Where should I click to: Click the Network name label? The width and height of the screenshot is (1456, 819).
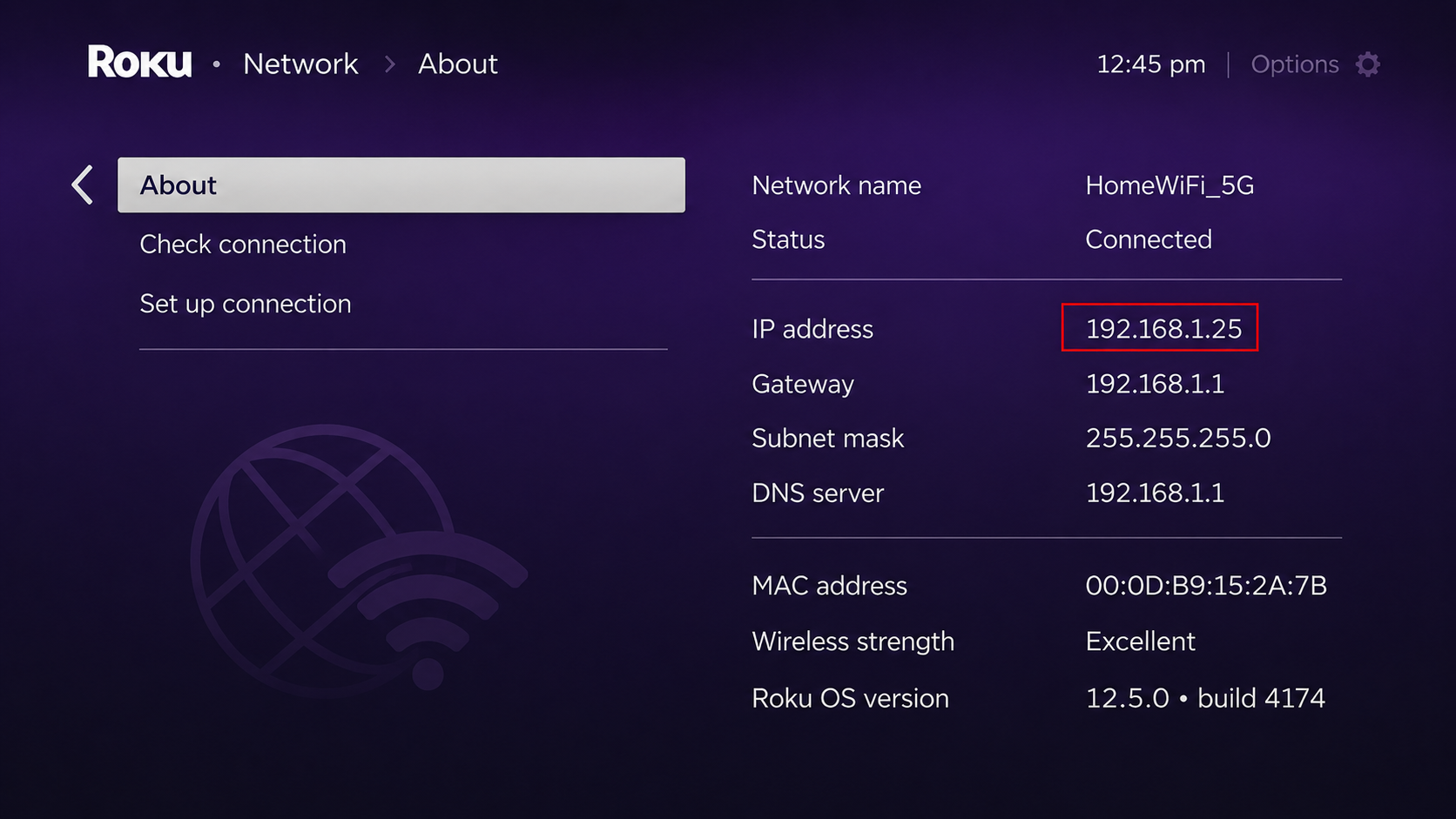click(837, 185)
